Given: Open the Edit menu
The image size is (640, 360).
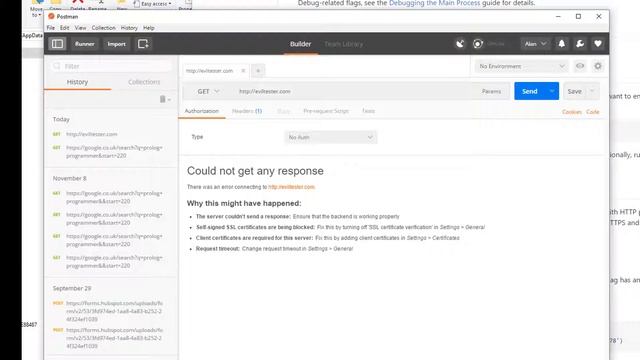Looking at the screenshot, I should tap(64, 28).
